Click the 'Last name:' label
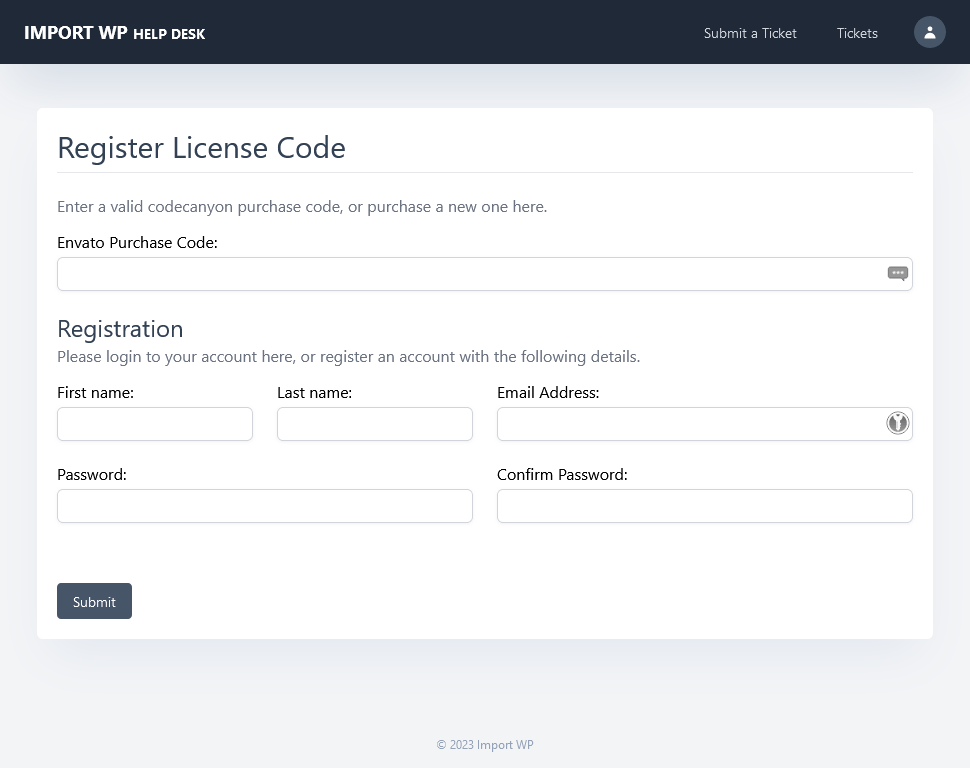The image size is (970, 768). 314,393
